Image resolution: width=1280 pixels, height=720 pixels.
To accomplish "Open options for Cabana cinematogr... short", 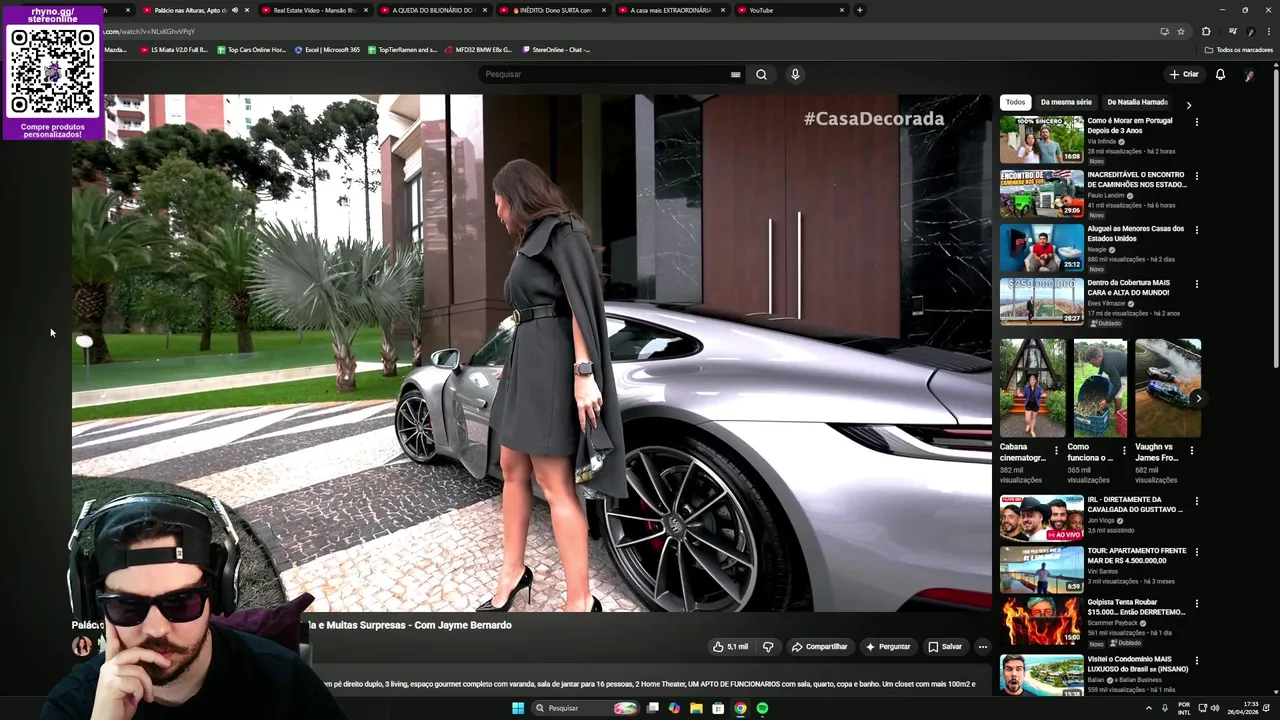I will (x=1056, y=451).
